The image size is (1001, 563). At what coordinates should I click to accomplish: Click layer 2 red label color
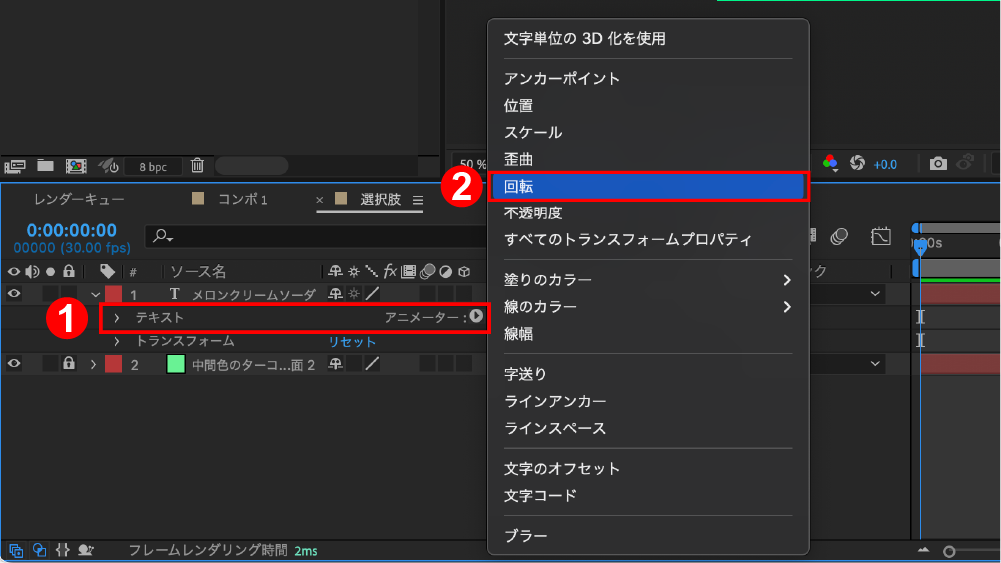114,364
